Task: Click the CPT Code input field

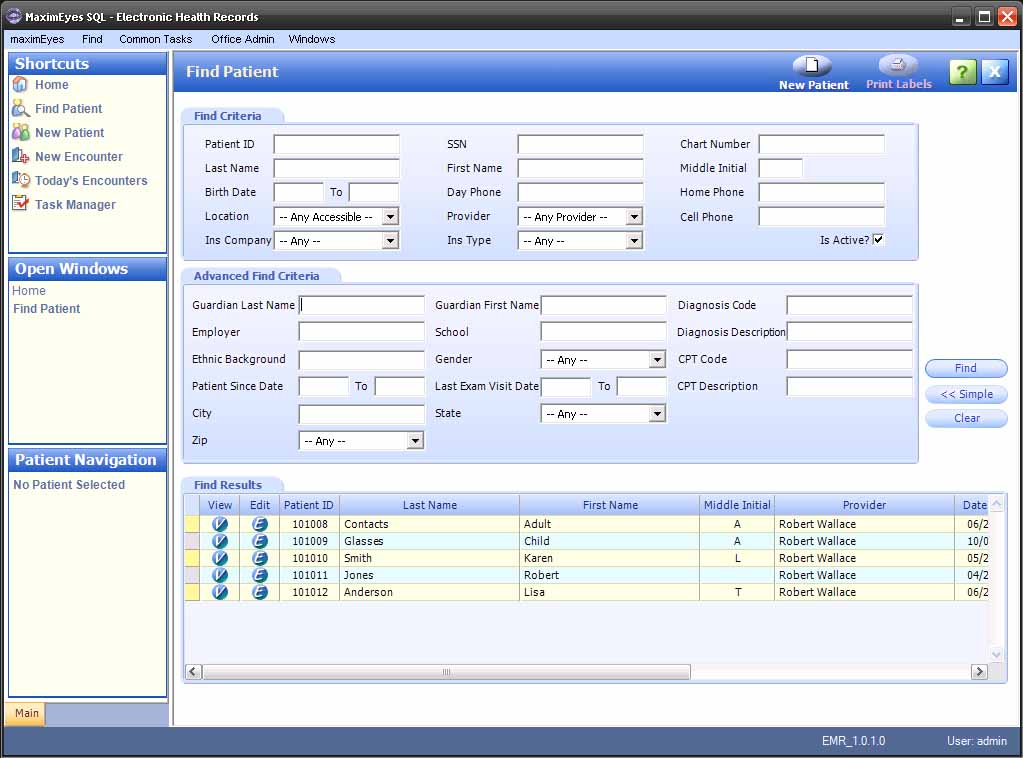Action: pos(849,359)
